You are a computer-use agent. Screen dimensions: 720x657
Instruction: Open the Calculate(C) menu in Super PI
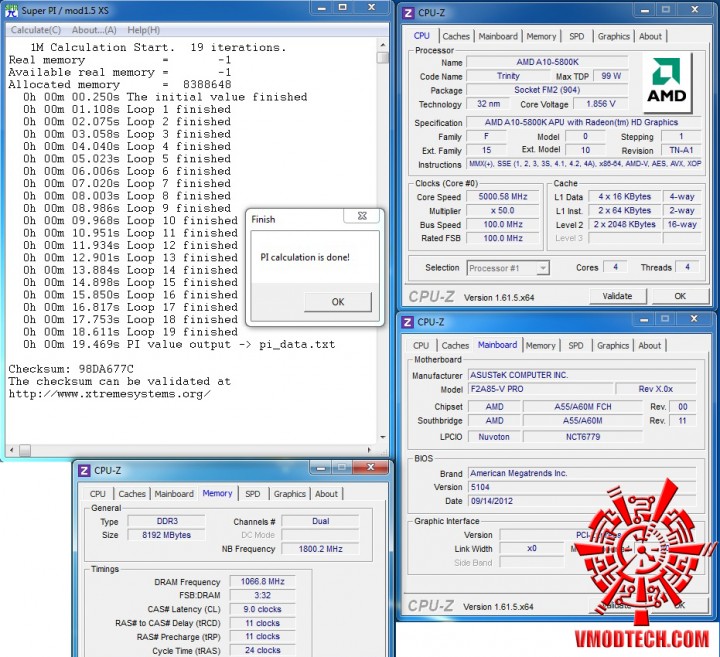click(x=36, y=30)
